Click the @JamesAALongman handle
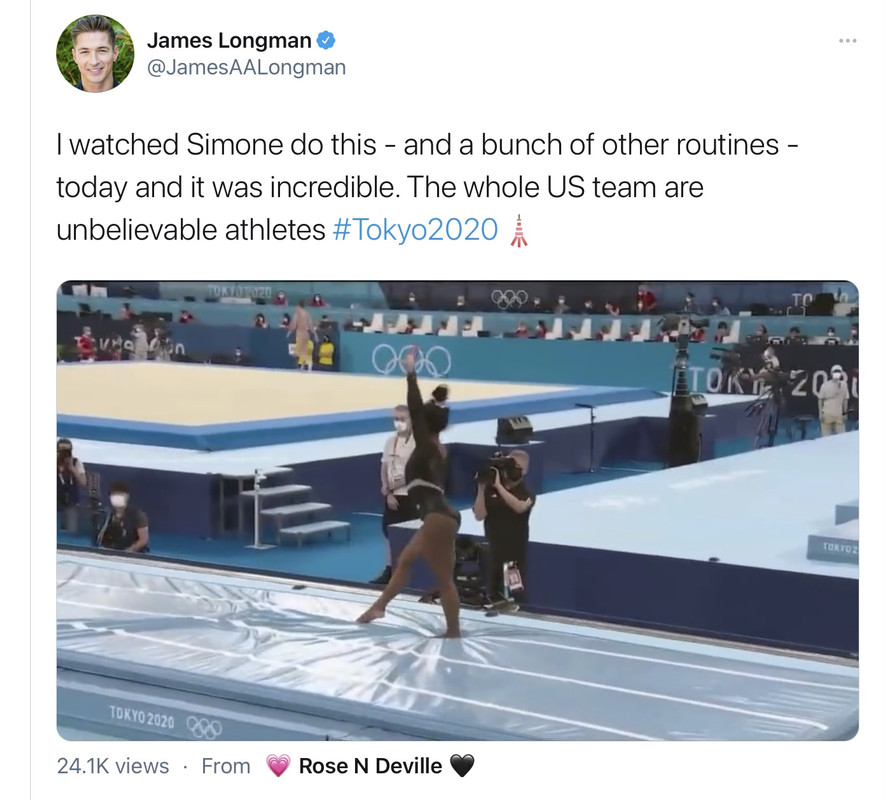885x800 pixels. click(246, 68)
